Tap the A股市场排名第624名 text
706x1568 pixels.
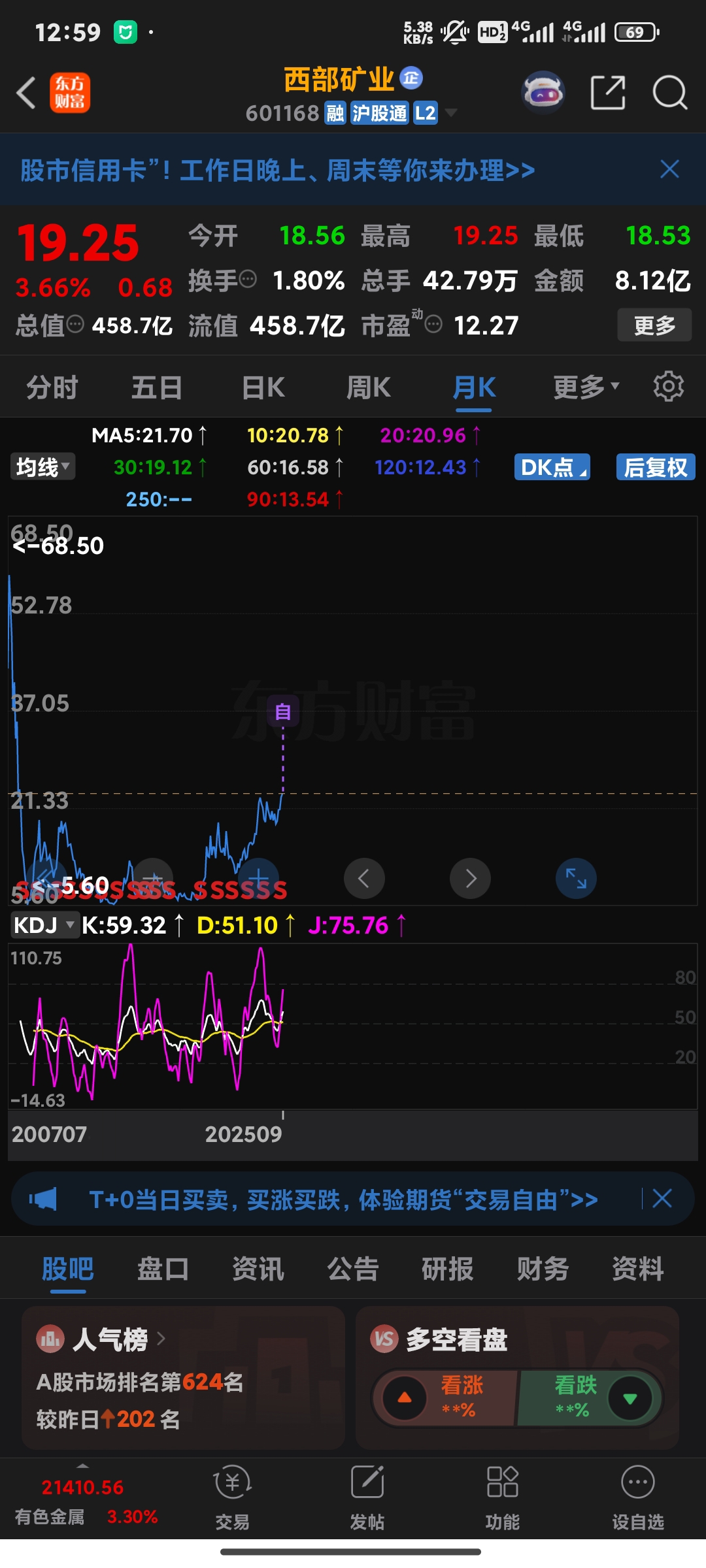[140, 1382]
